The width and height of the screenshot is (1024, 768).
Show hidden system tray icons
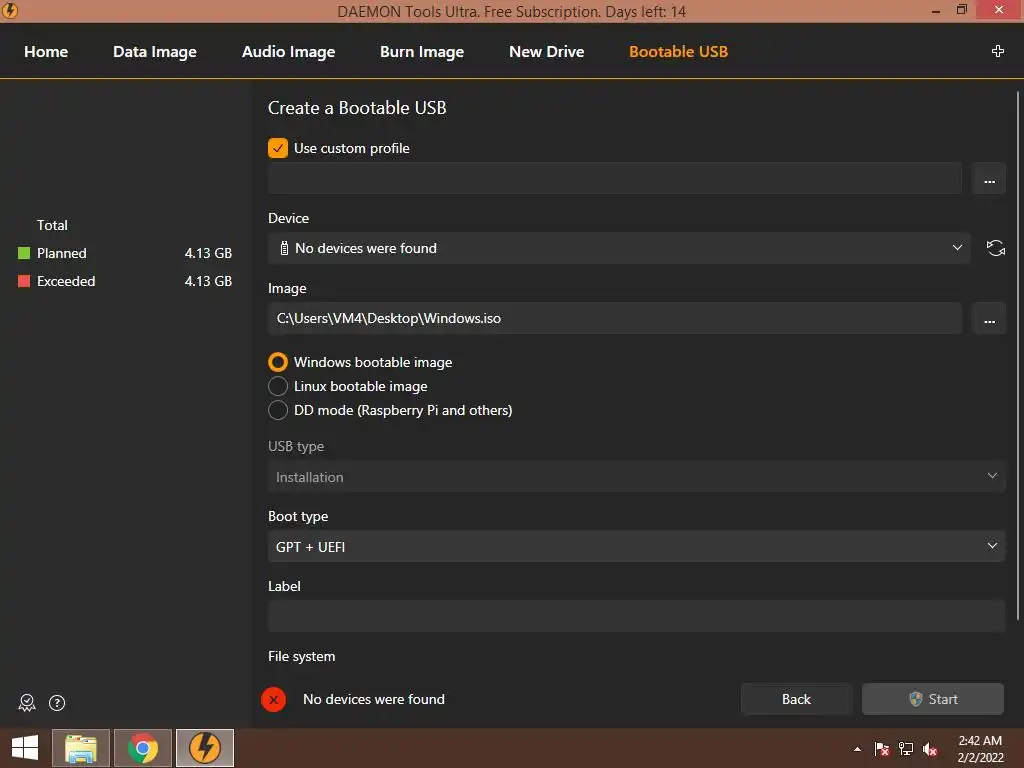(x=857, y=749)
